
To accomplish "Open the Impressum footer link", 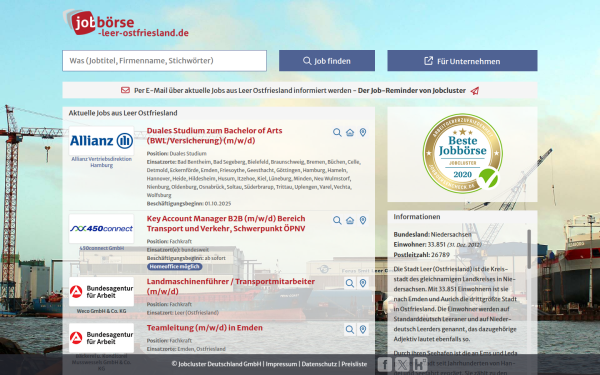I will click(x=281, y=364).
